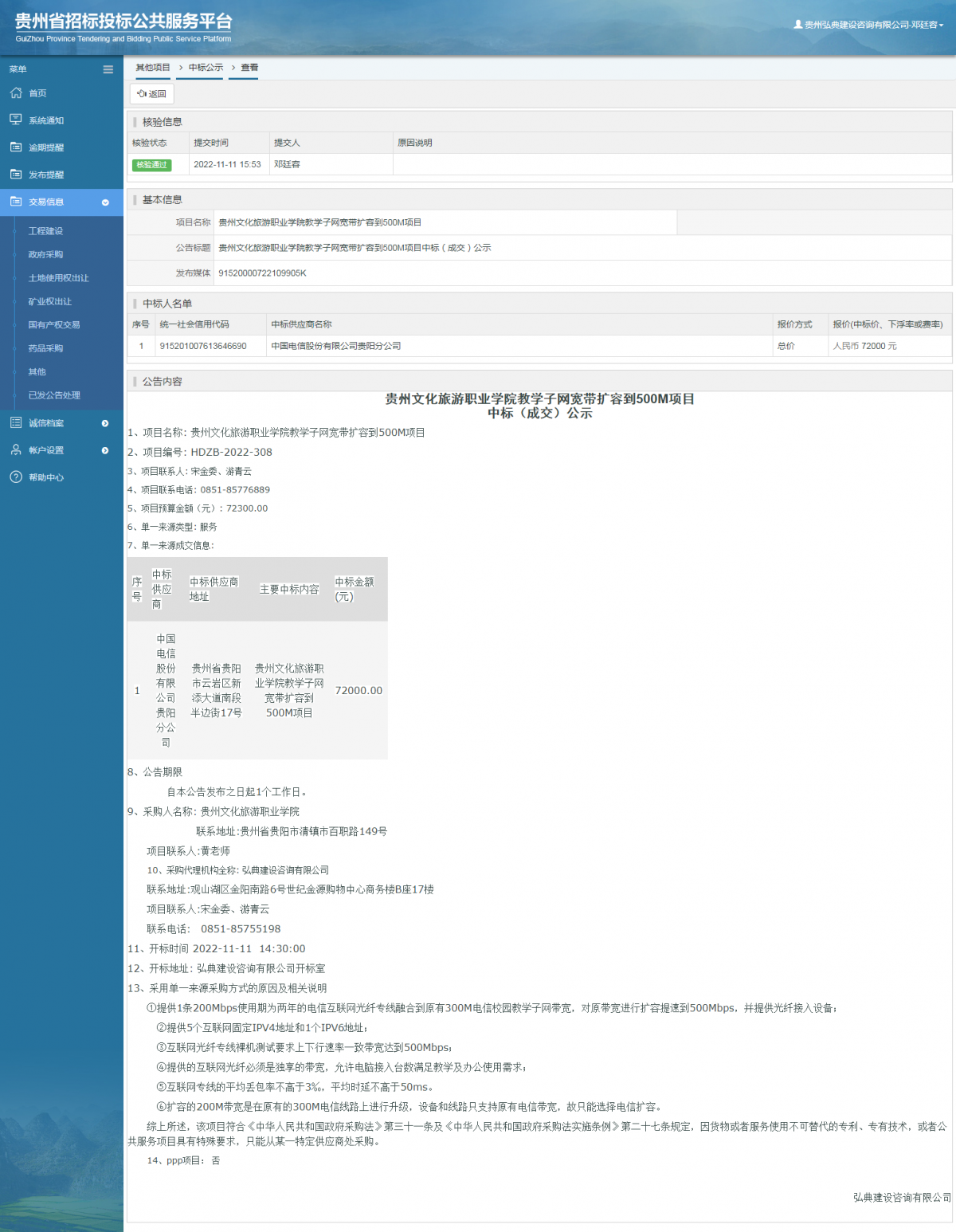Click the 其他项目 breadcrumb

pyautogui.click(x=153, y=68)
